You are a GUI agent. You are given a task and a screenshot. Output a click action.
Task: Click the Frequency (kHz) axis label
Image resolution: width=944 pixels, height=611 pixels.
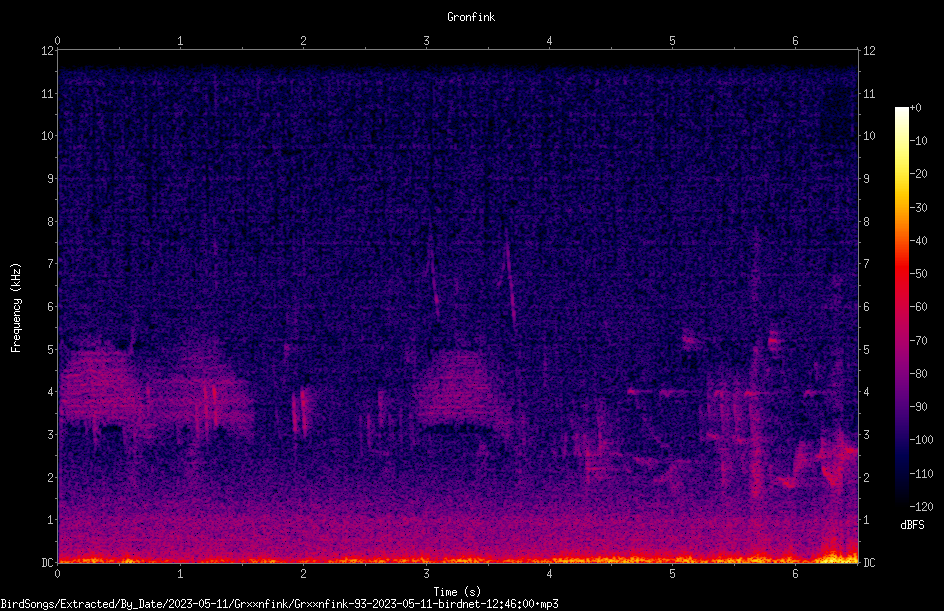[16, 308]
